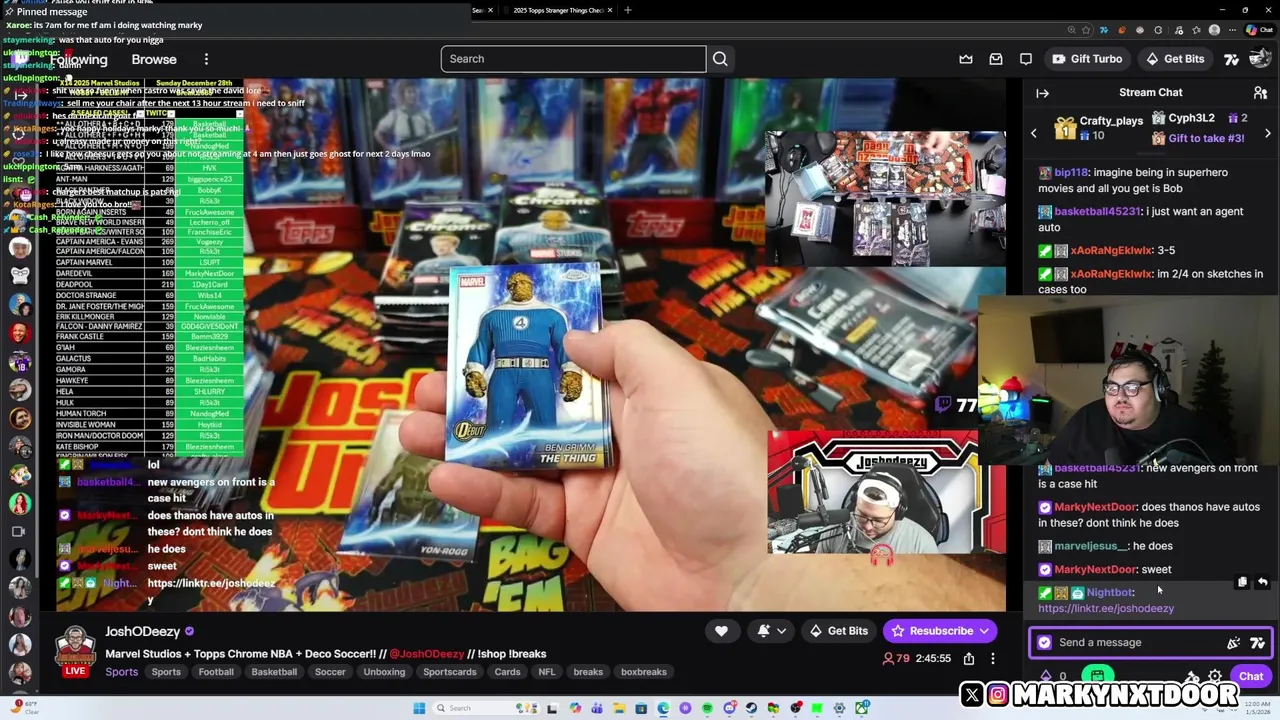
Task: Click Get Bits below the video
Action: pyautogui.click(x=838, y=631)
